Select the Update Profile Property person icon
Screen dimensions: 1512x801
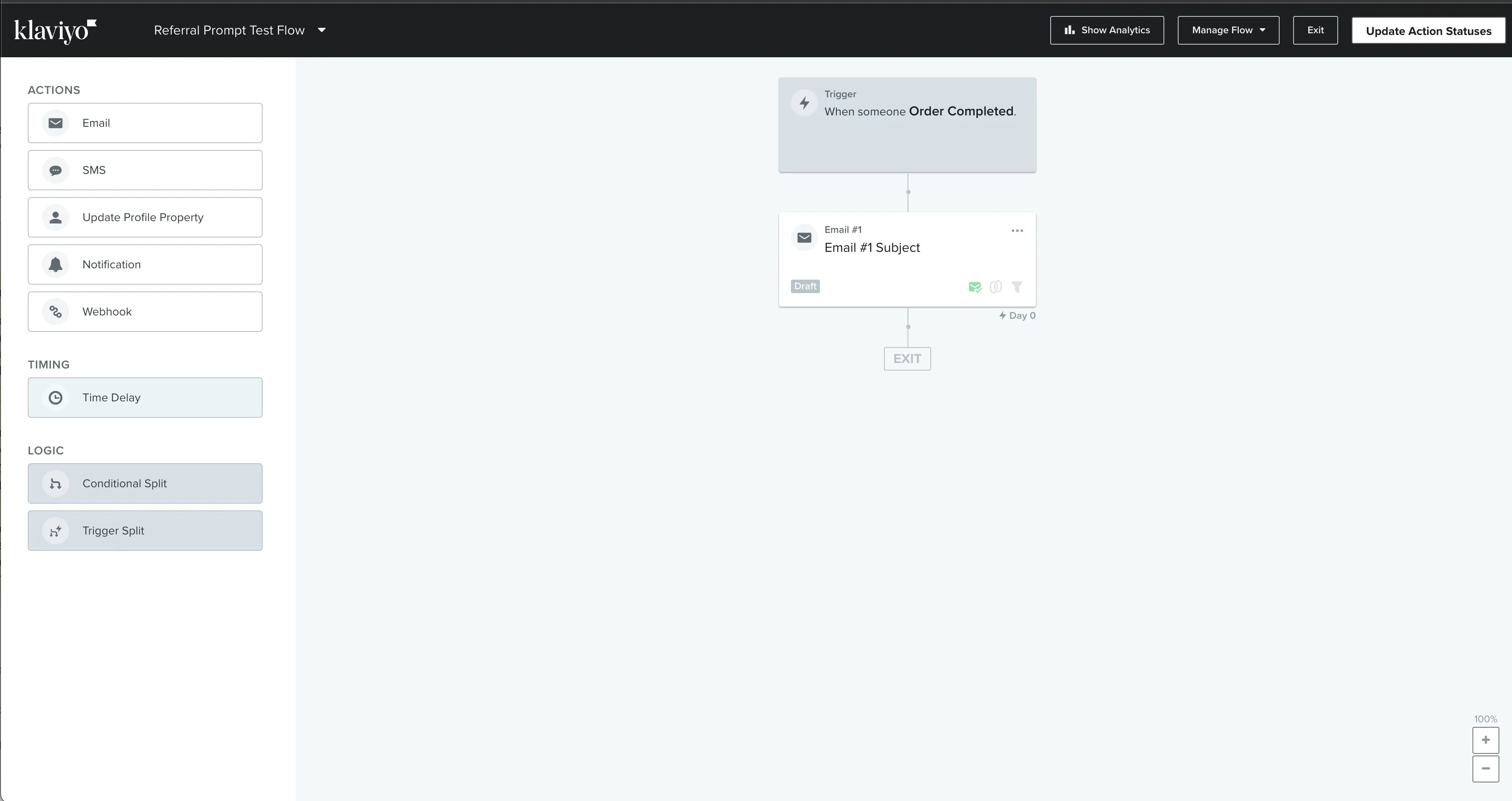(x=56, y=217)
